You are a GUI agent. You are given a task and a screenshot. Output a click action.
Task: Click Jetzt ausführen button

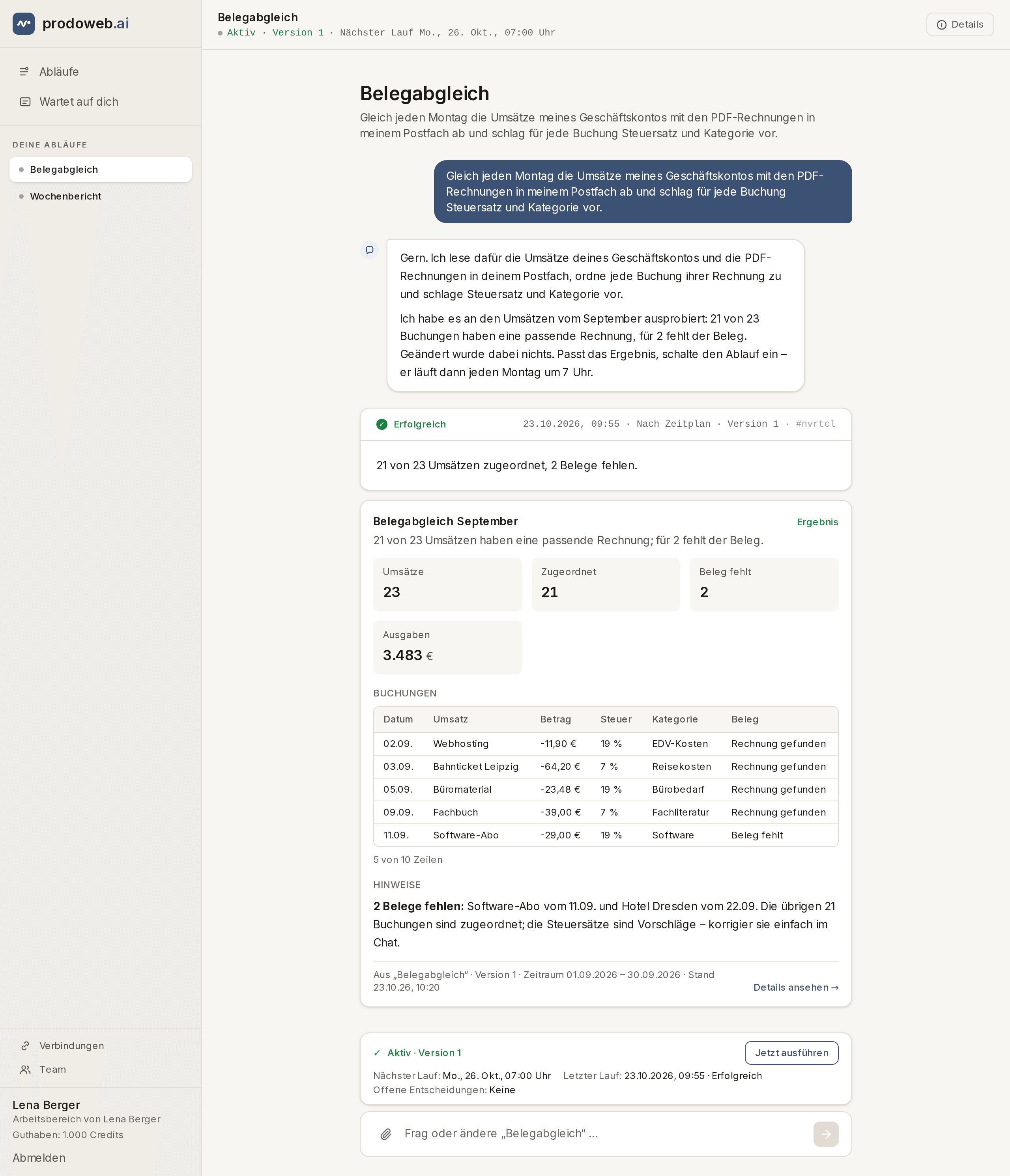pos(791,1053)
